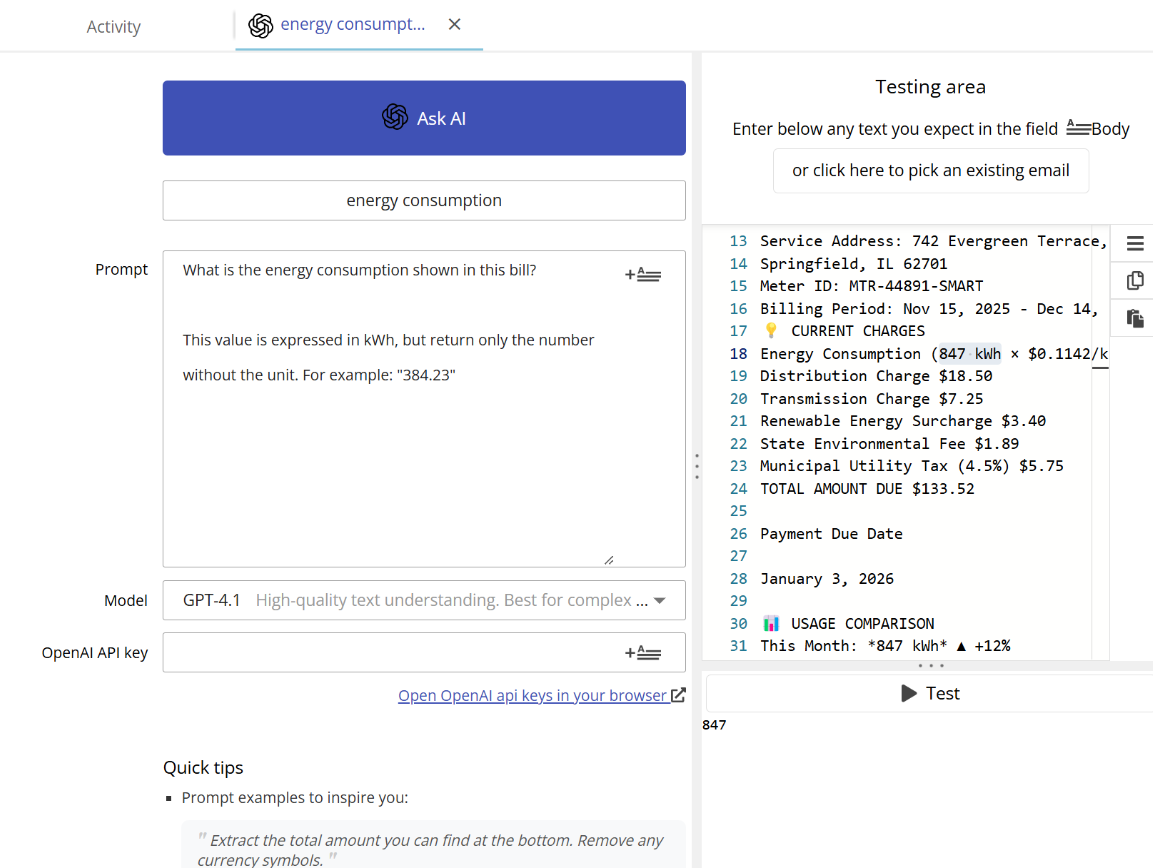The width and height of the screenshot is (1153, 868).
Task: Open the hamburger menu in the email preview panel
Action: coord(1133,243)
